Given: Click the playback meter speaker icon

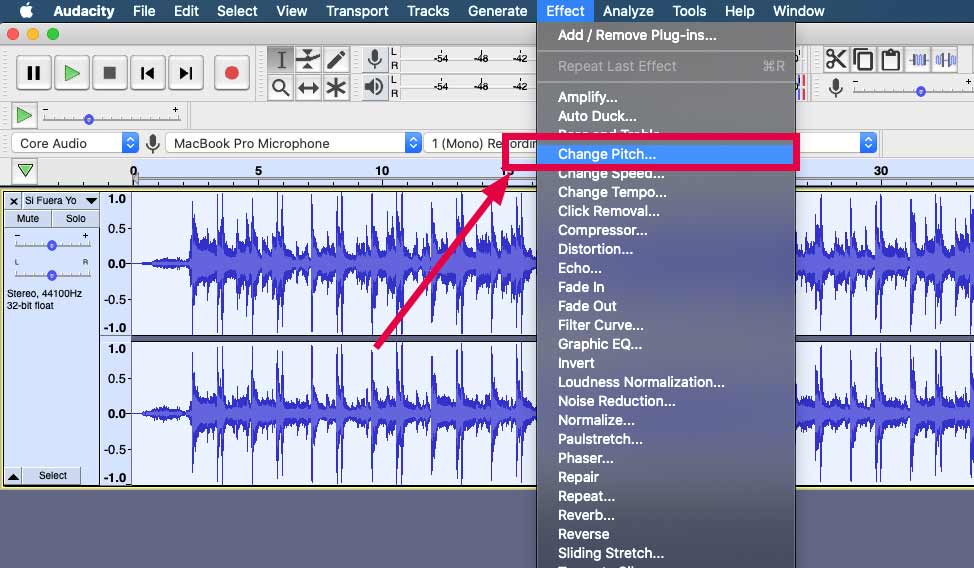Looking at the screenshot, I should pos(374,86).
